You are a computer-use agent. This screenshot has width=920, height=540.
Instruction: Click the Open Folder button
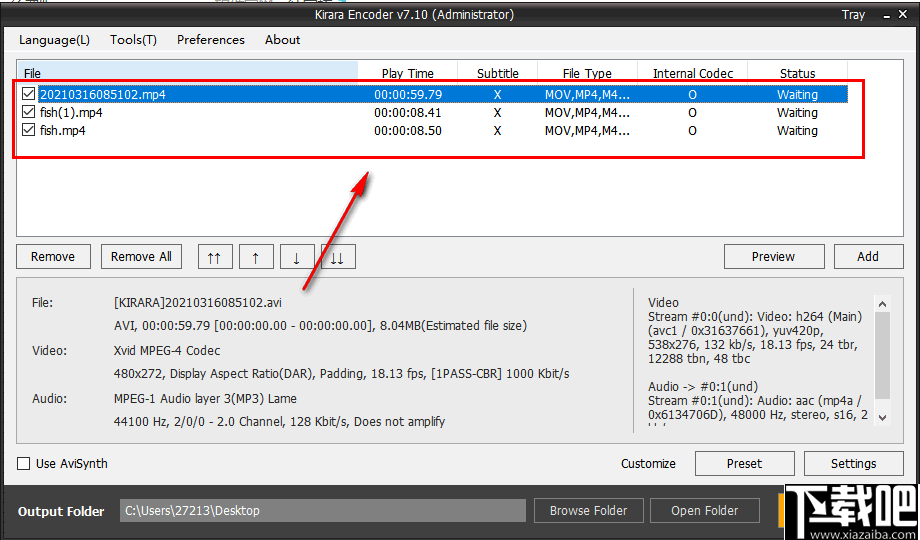705,511
